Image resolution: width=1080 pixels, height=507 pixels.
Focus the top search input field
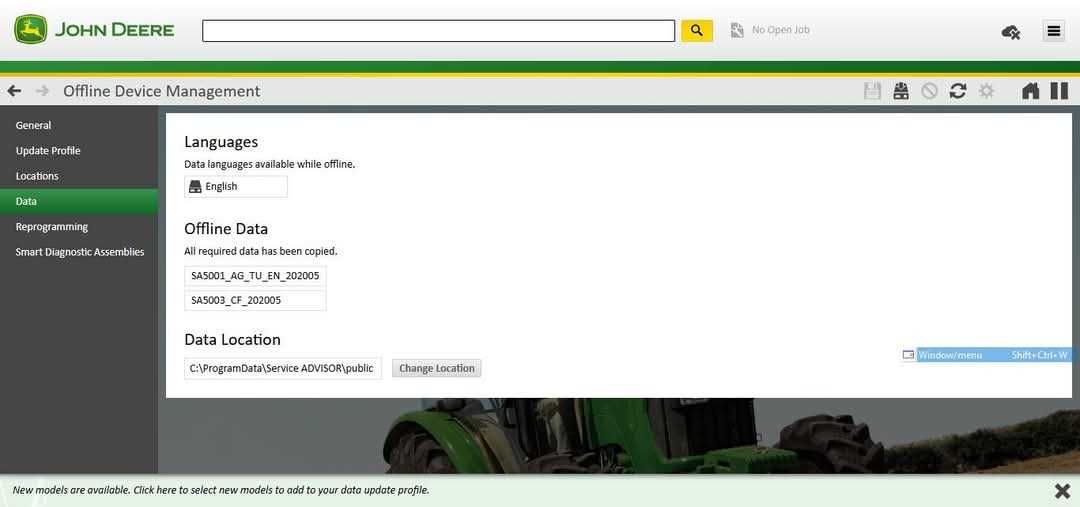[x=438, y=30]
